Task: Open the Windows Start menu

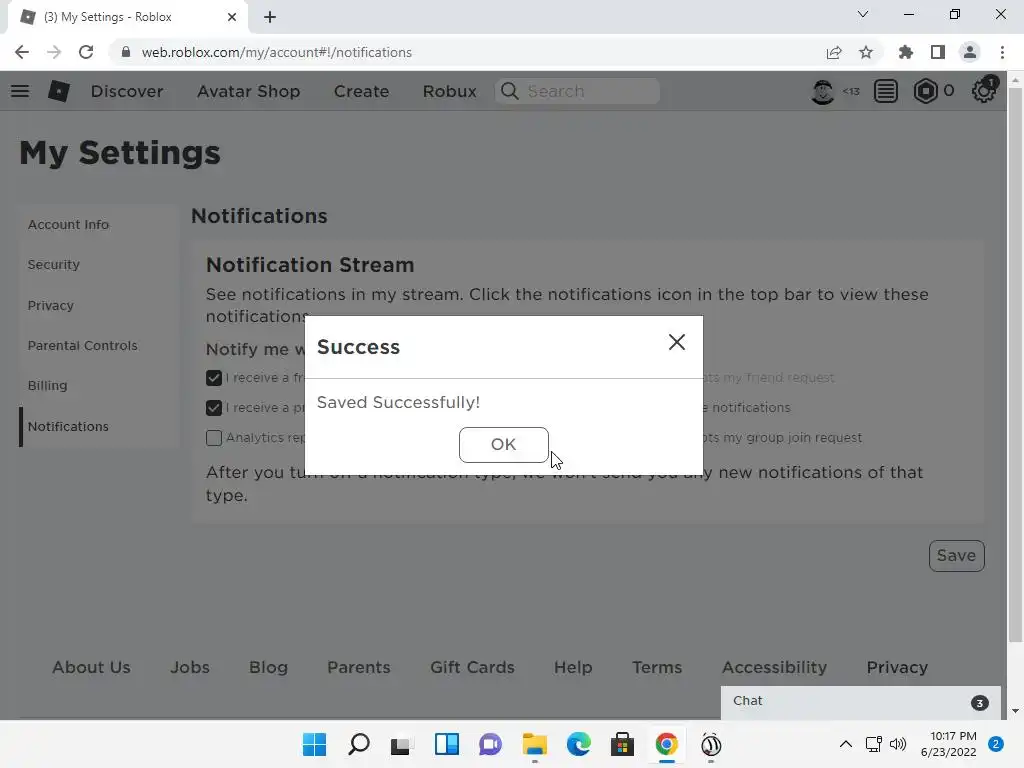Action: tap(314, 744)
